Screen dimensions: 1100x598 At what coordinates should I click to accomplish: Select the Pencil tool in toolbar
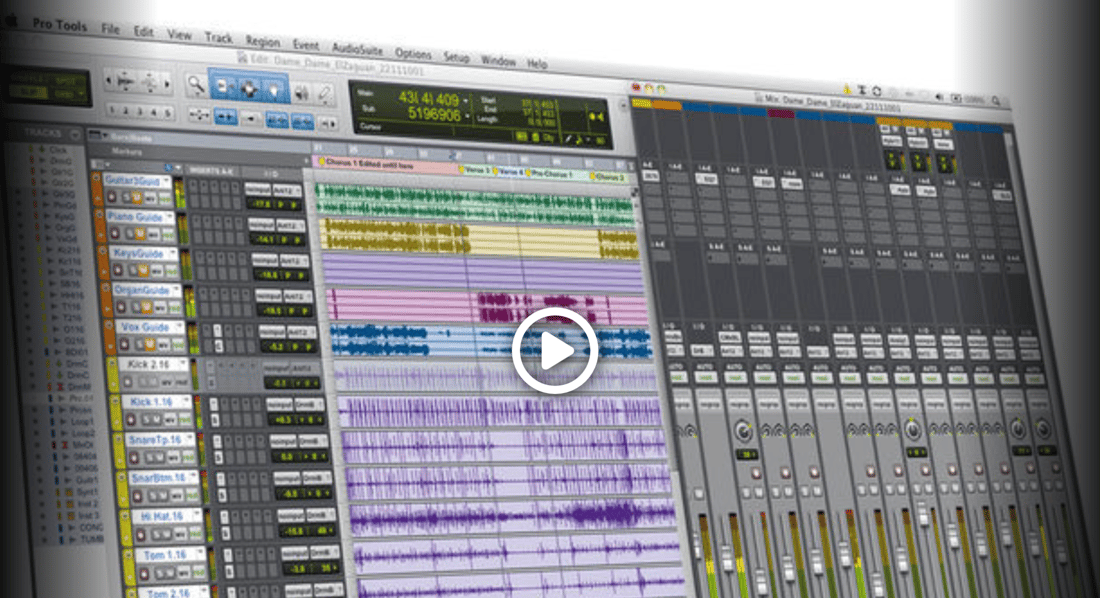click(325, 94)
